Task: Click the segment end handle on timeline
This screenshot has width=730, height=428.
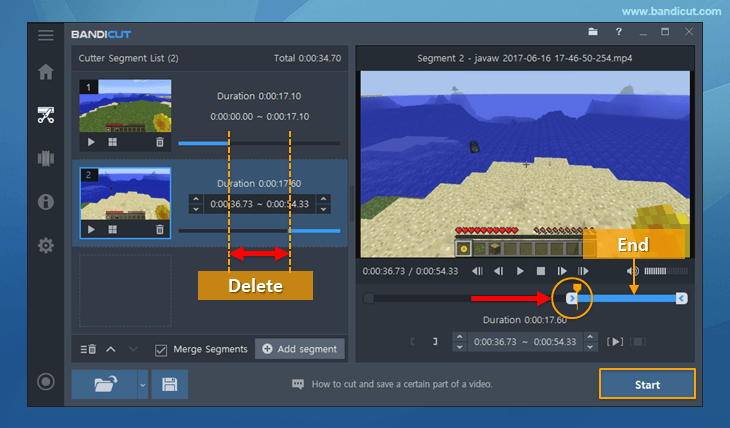Action: click(x=682, y=299)
